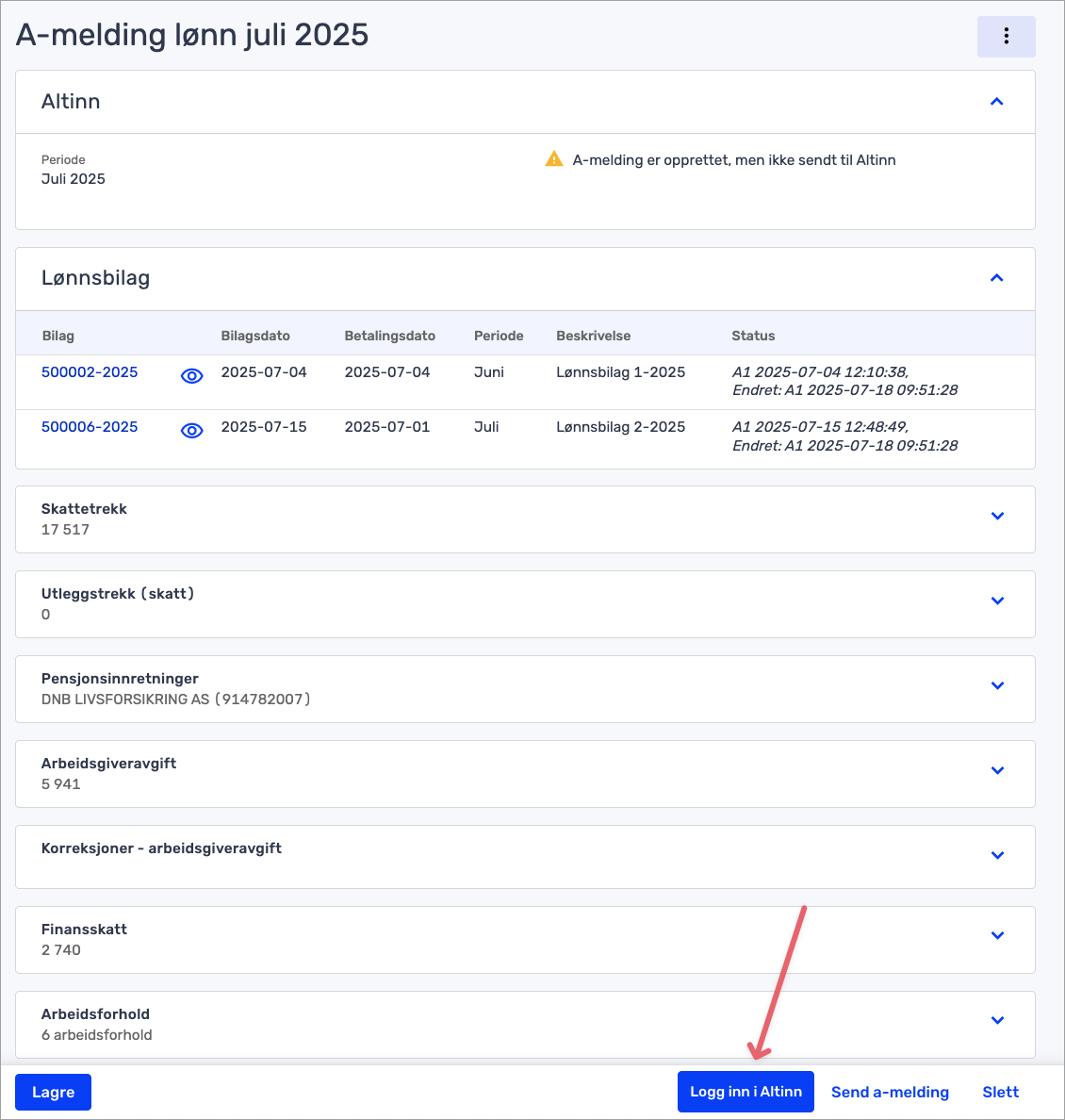Preview voucher 500002-2025 with eye icon
Image resolution: width=1065 pixels, height=1120 pixels.
(191, 376)
